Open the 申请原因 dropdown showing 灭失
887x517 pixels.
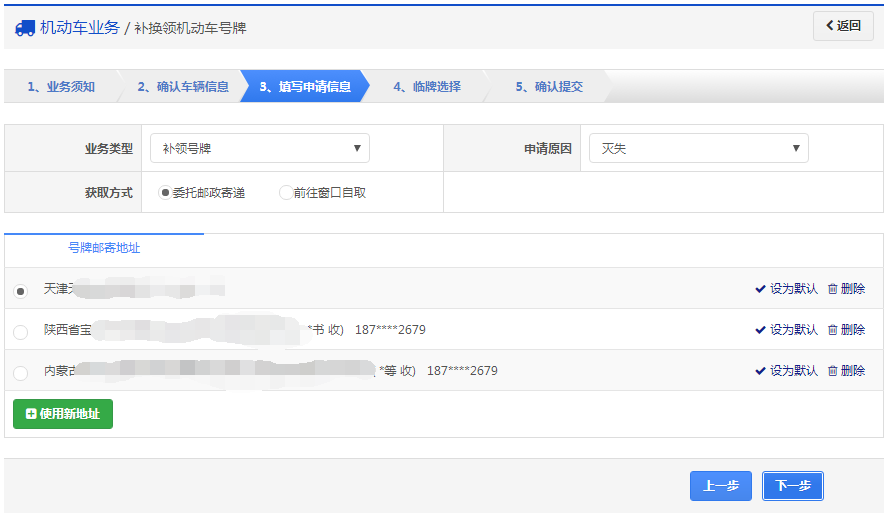pos(698,149)
